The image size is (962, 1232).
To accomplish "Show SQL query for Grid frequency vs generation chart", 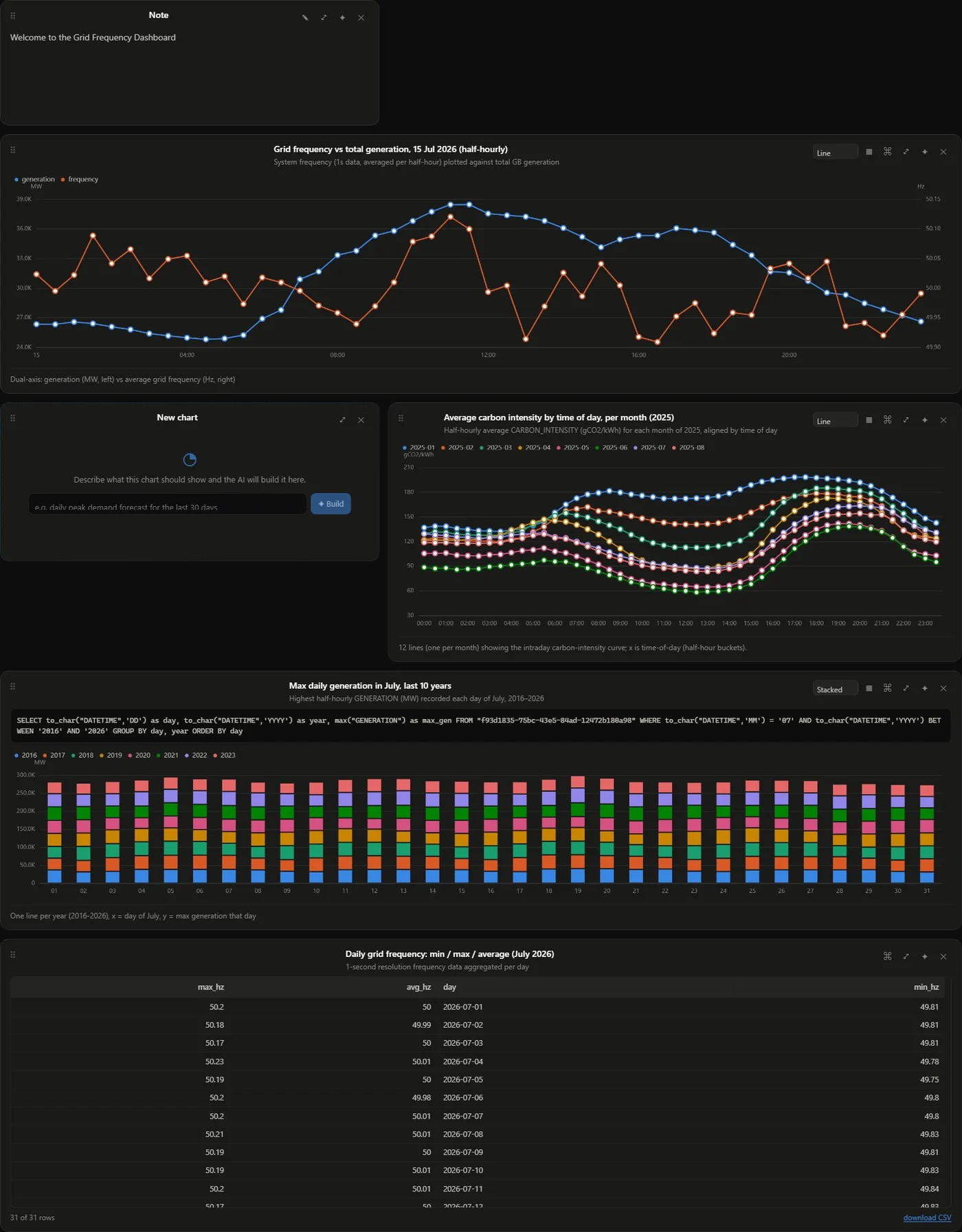I will (888, 152).
